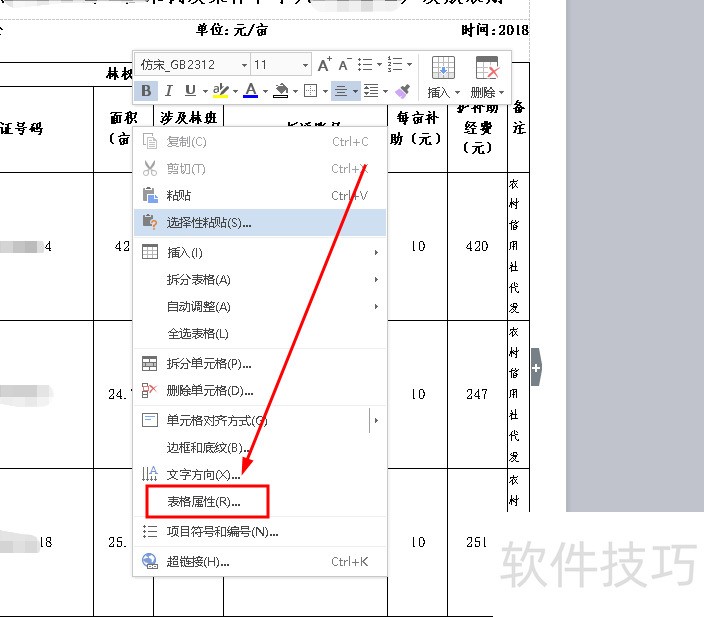Screen dimensions: 704x617
Task: Select the format painter brush
Action: pos(402,91)
